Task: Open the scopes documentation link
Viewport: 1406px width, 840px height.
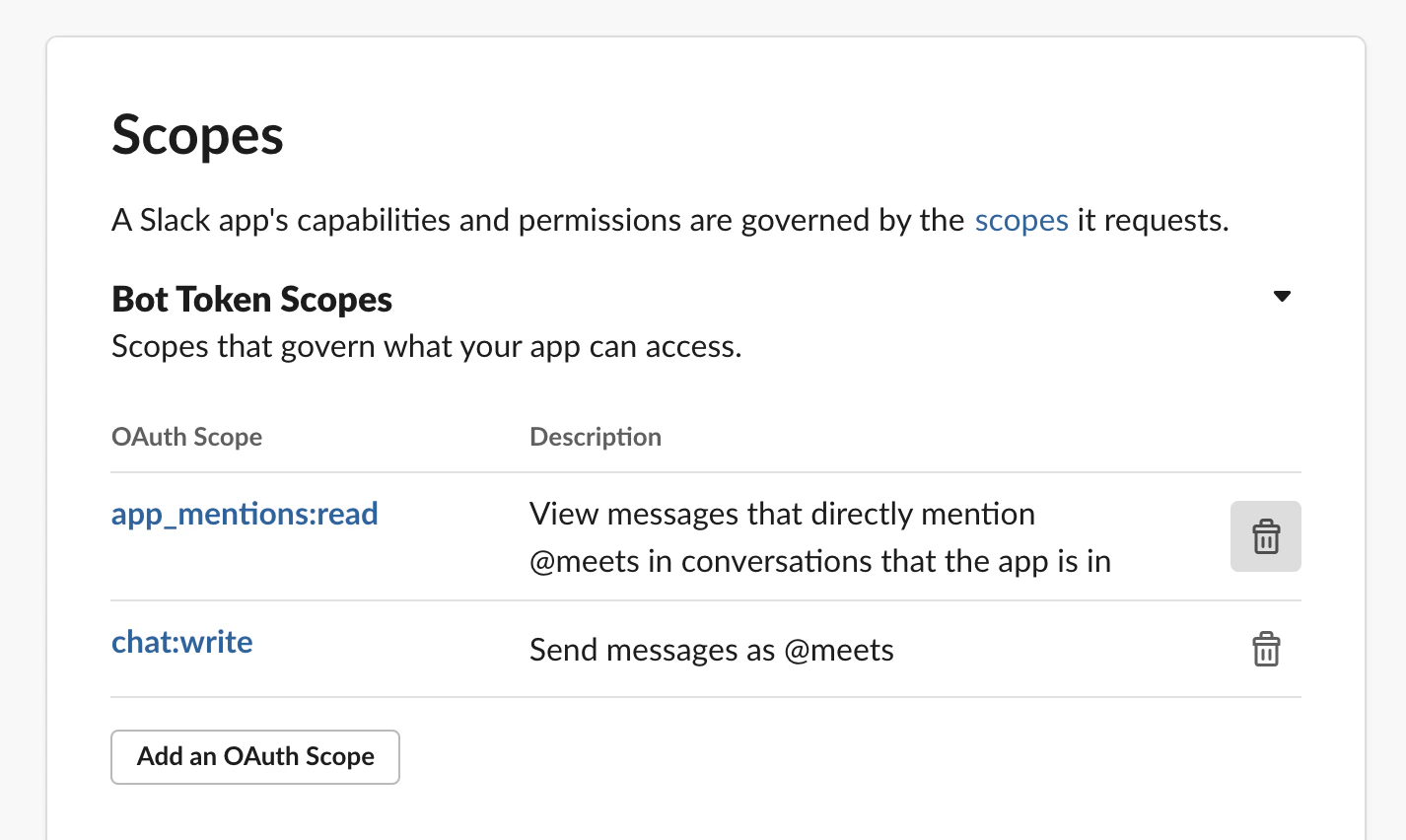Action: (1021, 220)
